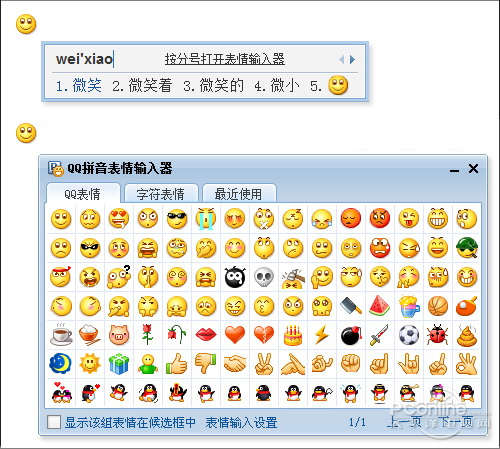Screen dimensions: 500x449
Task: Select the lightning bolt emoji
Action: pyautogui.click(x=322, y=335)
